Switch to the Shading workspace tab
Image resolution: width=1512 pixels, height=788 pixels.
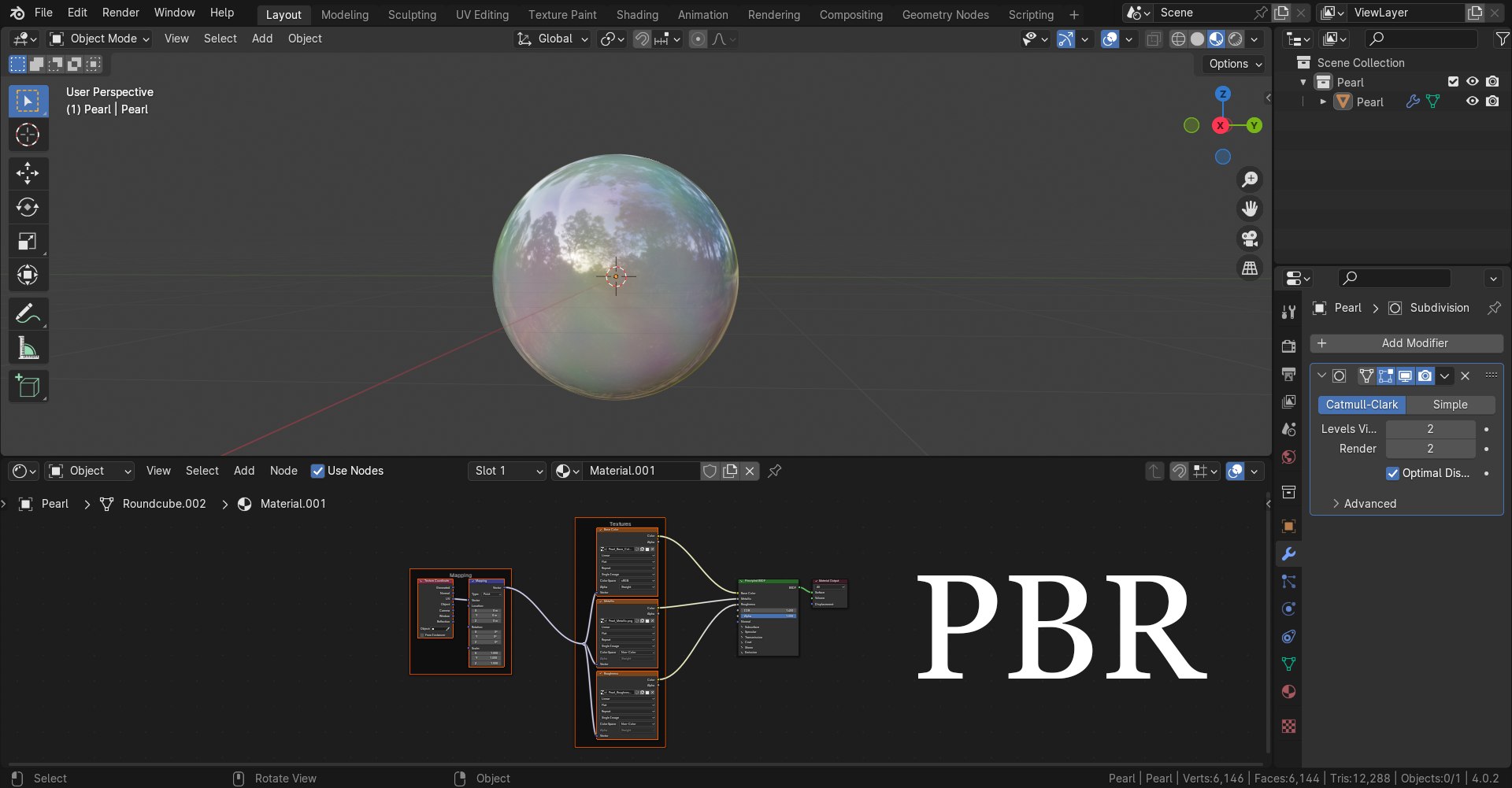coord(637,14)
